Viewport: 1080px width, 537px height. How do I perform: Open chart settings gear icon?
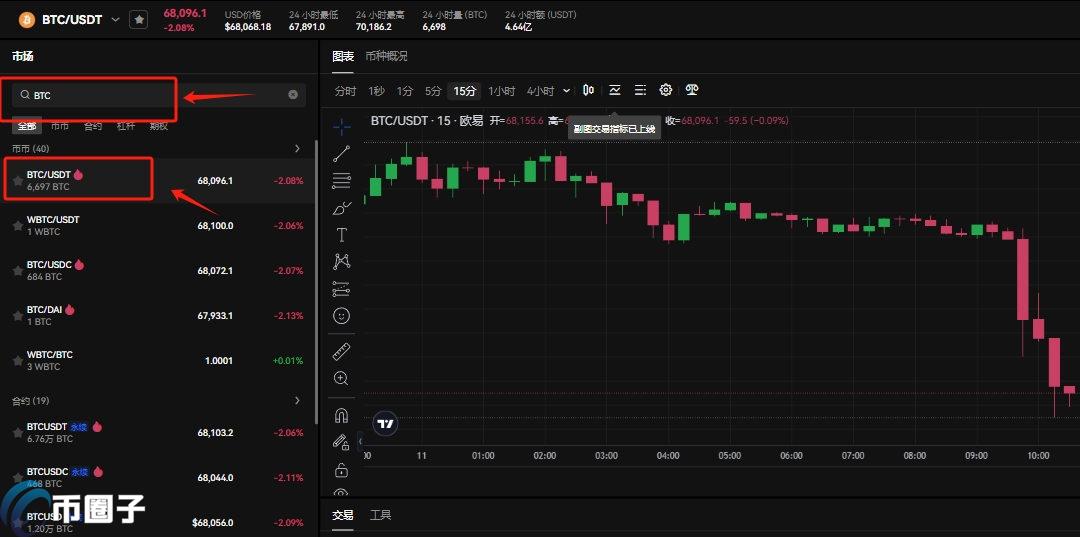666,90
